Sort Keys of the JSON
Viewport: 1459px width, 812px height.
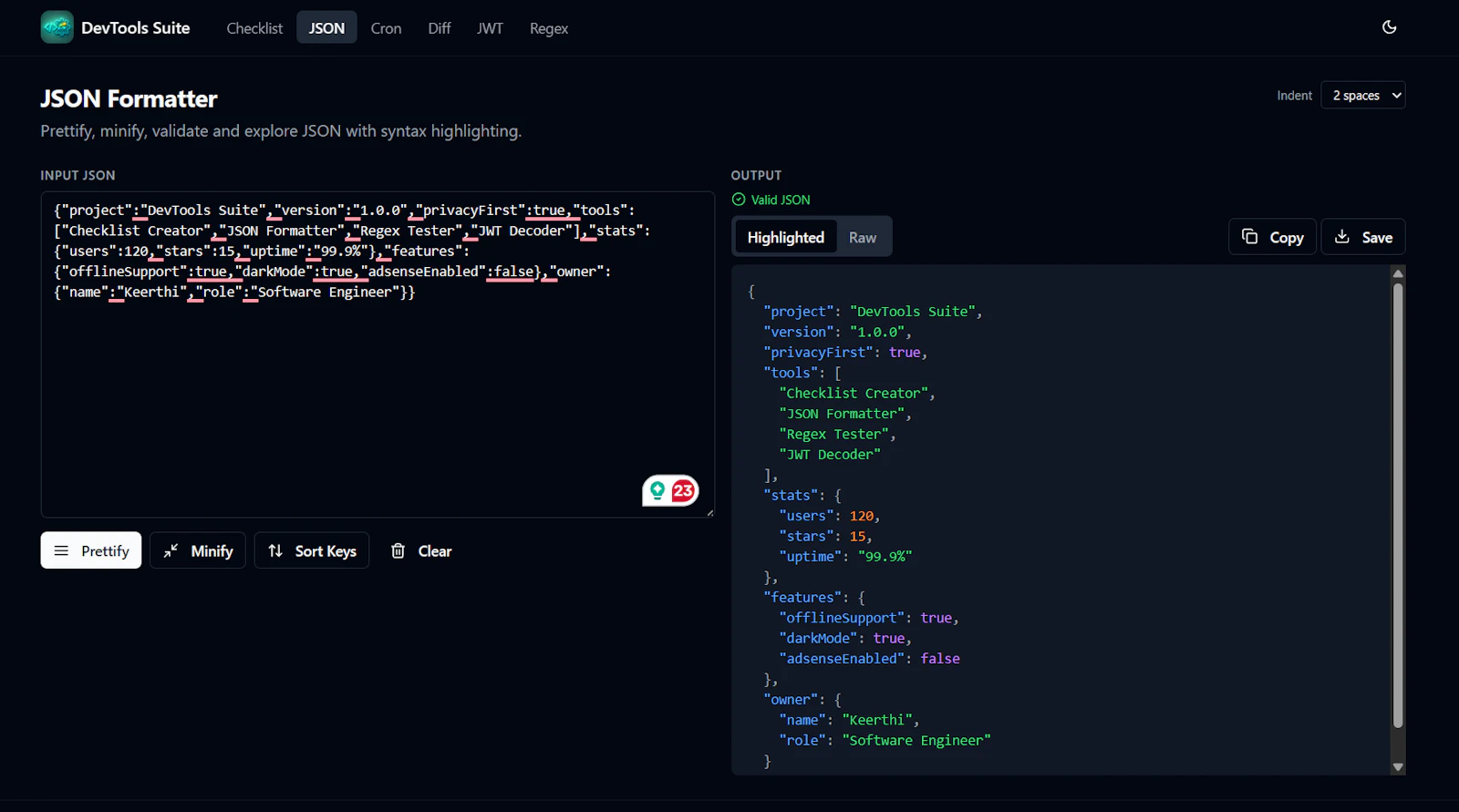click(x=312, y=550)
